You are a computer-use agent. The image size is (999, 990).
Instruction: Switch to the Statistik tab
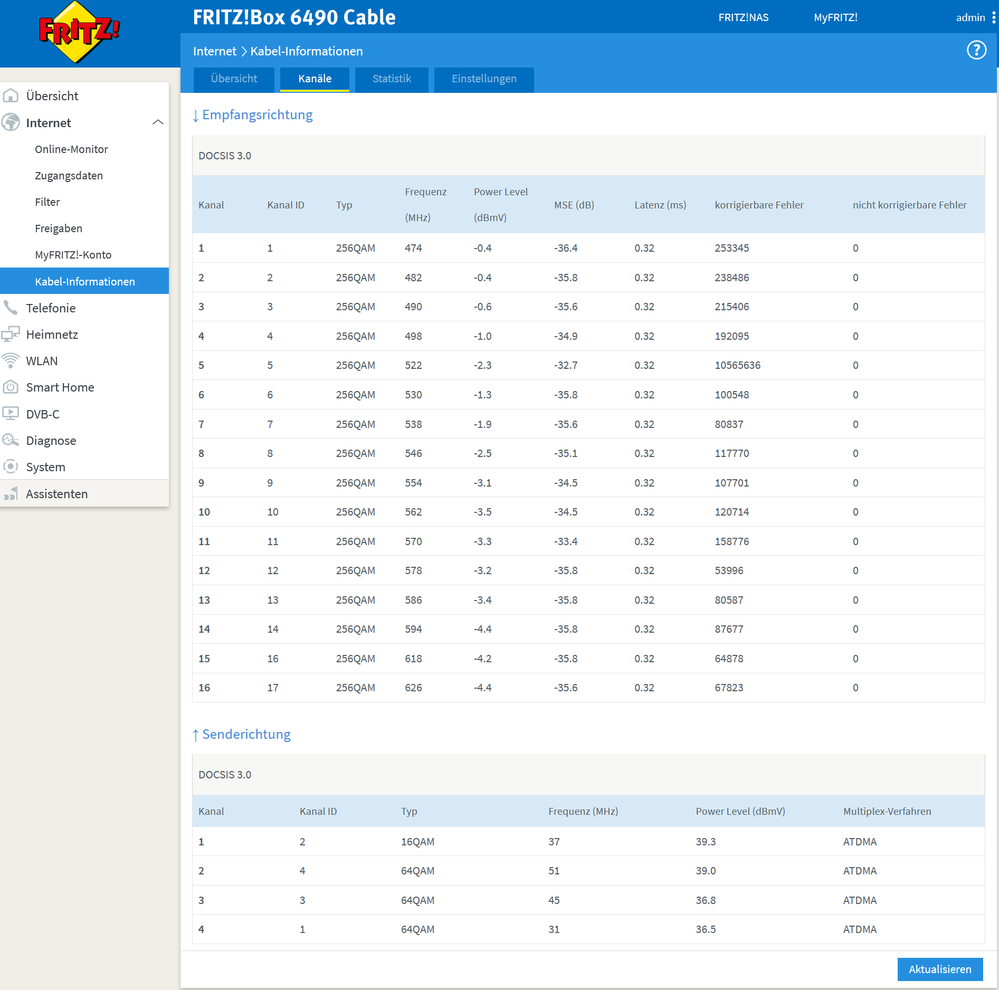click(391, 79)
